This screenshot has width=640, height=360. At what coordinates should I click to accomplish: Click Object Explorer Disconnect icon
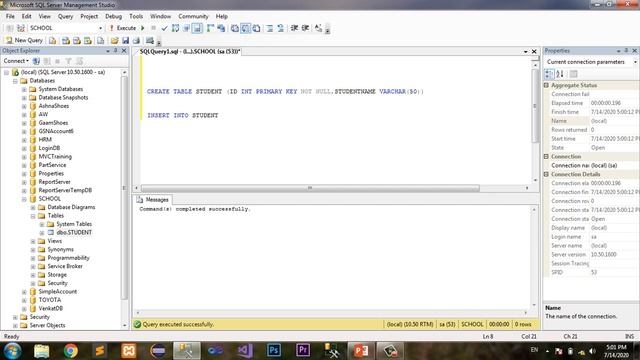point(47,61)
